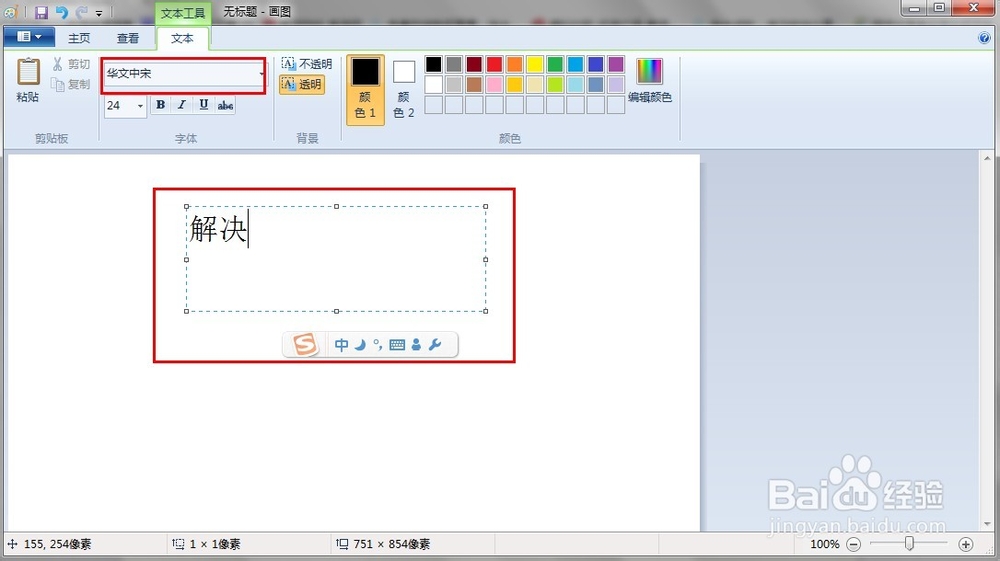This screenshot has width=1000, height=561.
Task: Toggle bold formatting
Action: pos(161,105)
